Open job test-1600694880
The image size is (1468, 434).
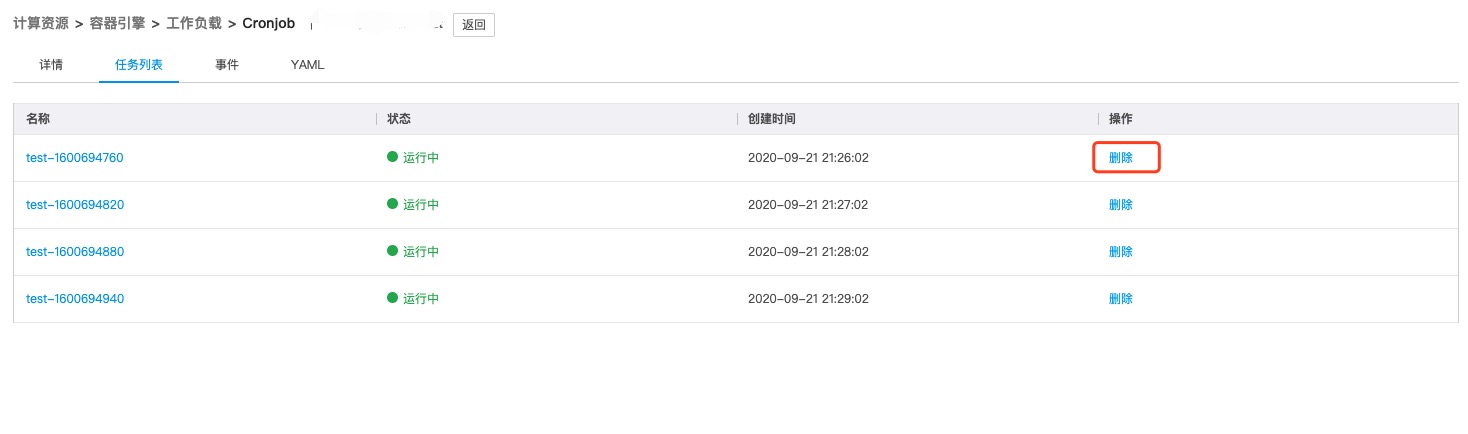pos(75,252)
